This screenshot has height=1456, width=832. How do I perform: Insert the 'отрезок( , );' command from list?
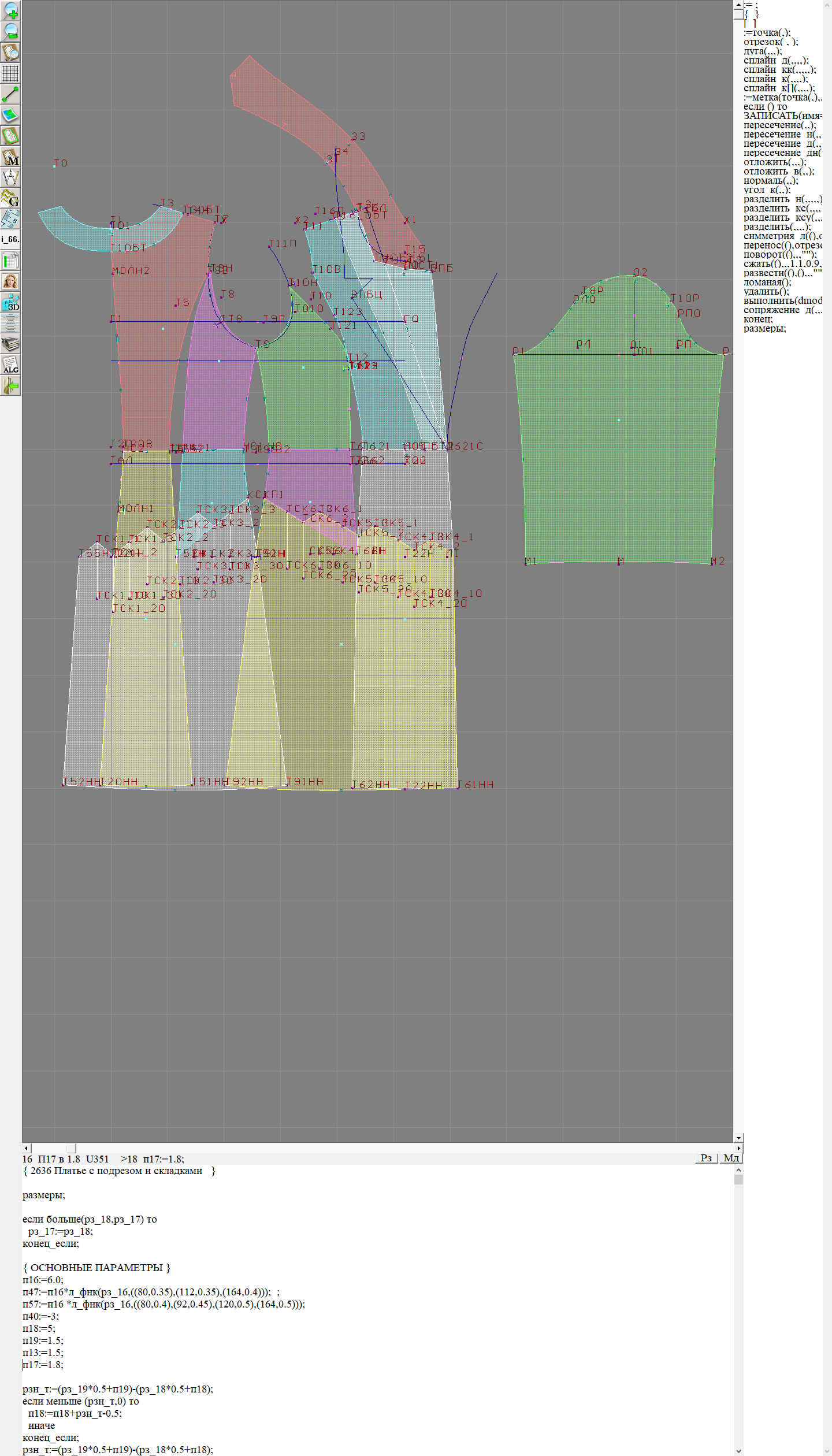771,42
